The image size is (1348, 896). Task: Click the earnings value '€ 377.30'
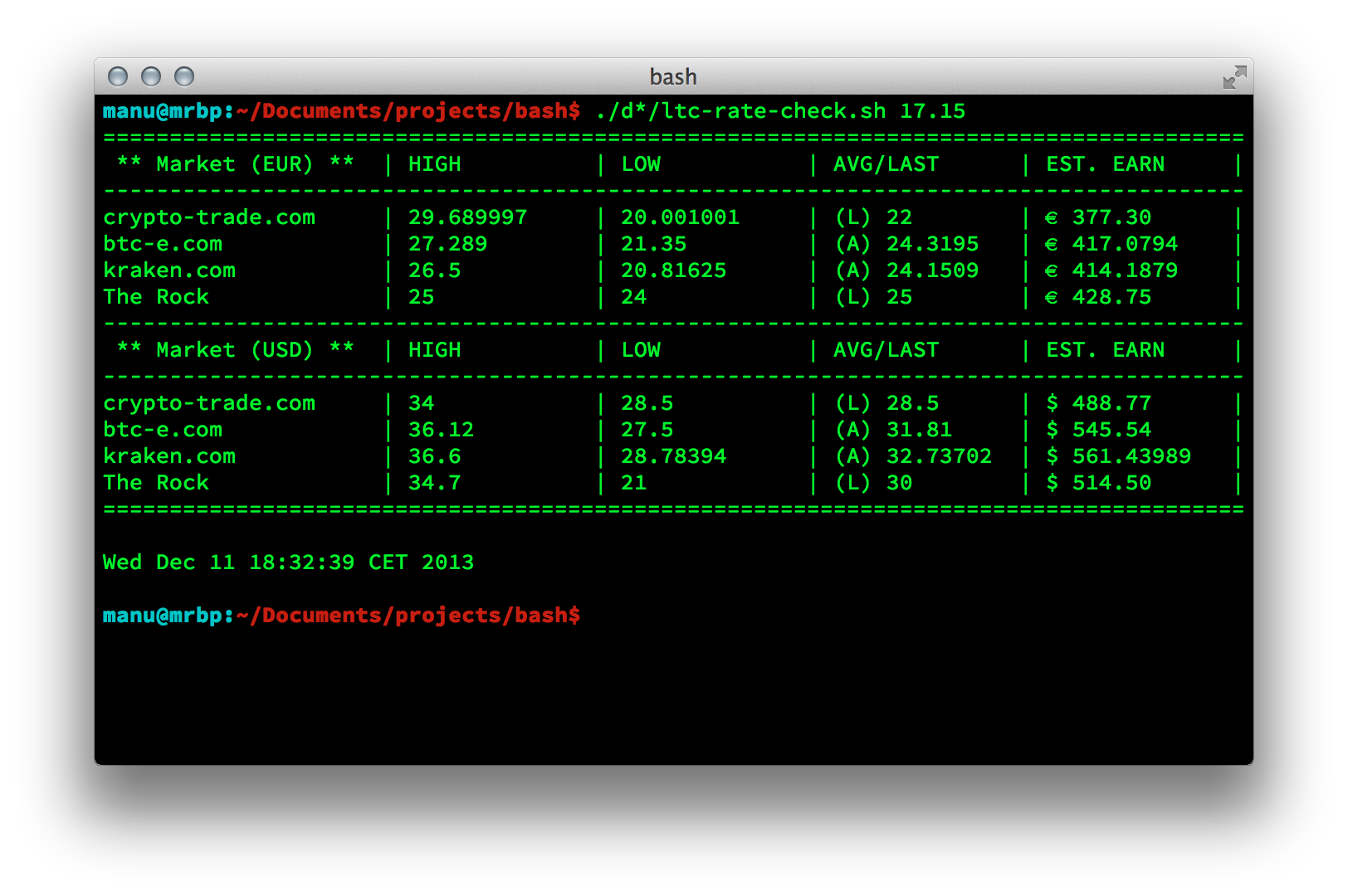click(1098, 217)
